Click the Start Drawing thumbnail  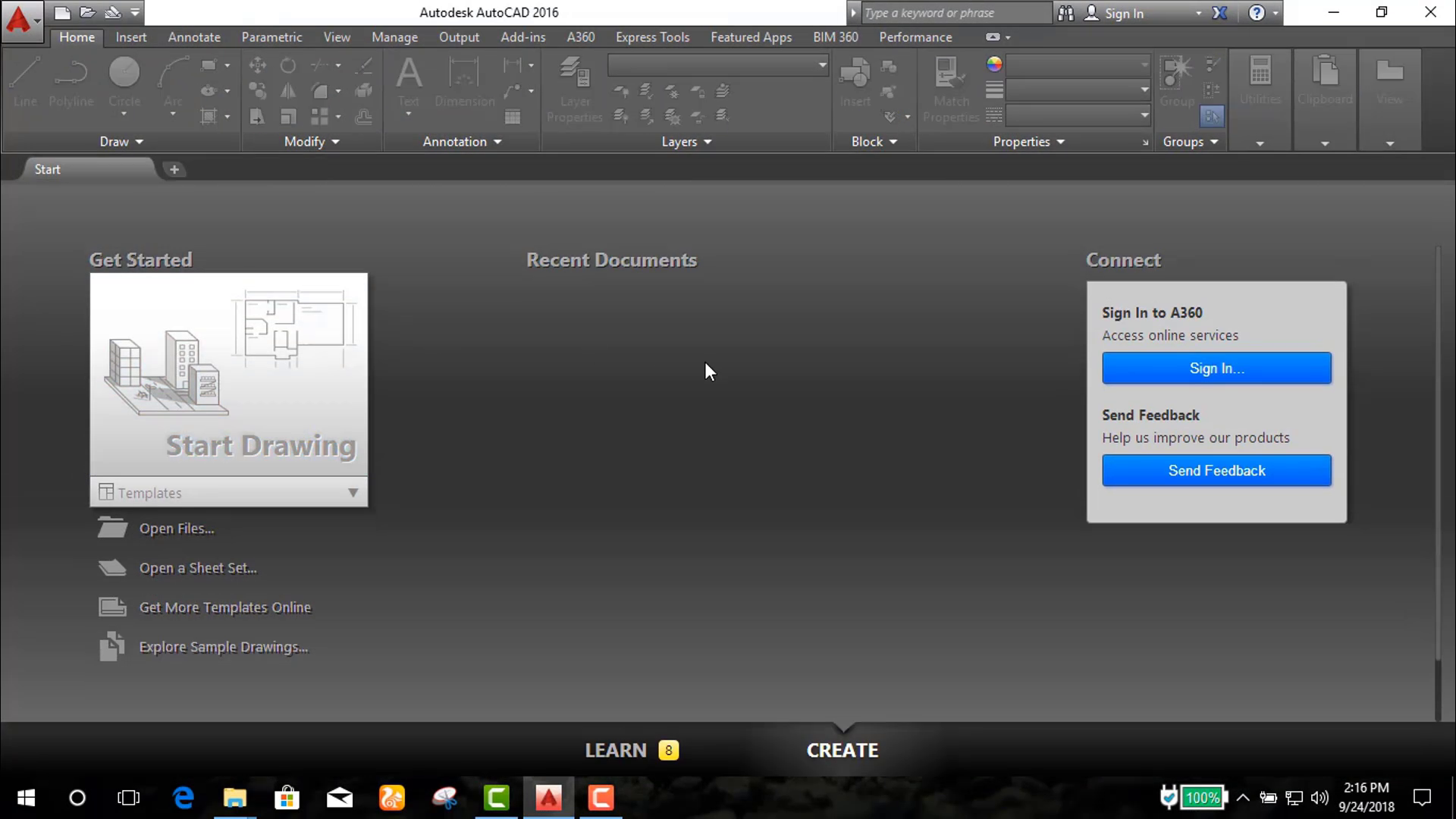click(228, 374)
